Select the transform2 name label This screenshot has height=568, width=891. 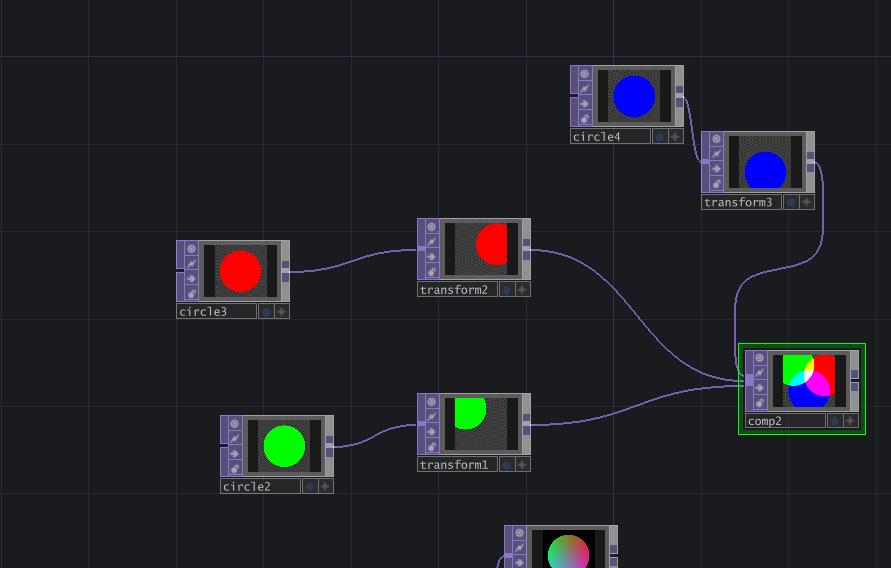click(x=457, y=290)
